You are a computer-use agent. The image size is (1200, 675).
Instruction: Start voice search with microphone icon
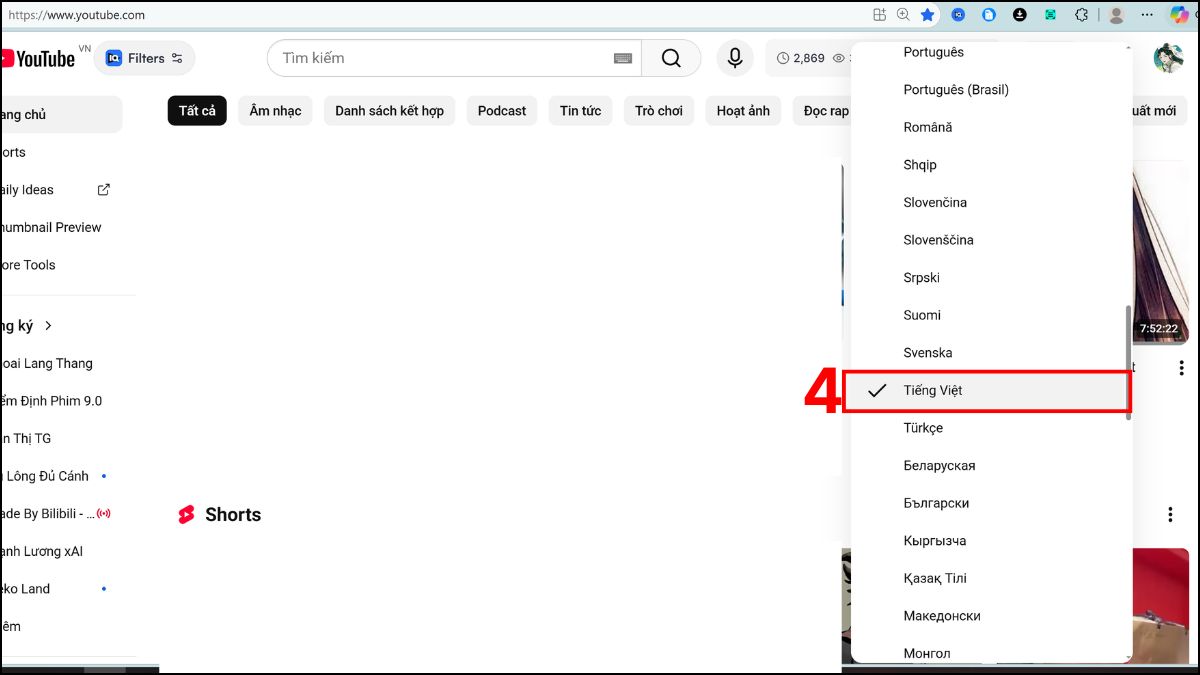[735, 58]
